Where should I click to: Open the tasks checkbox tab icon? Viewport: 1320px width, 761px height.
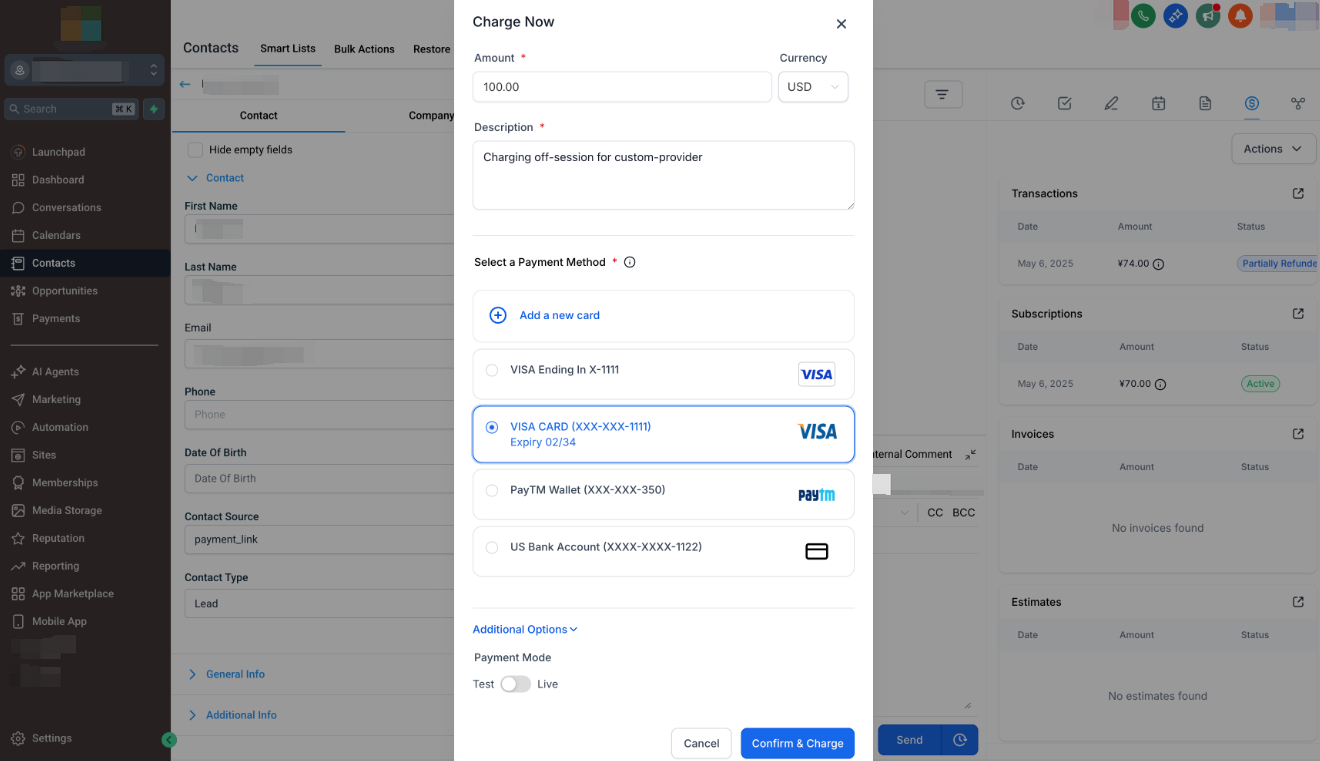(1065, 103)
